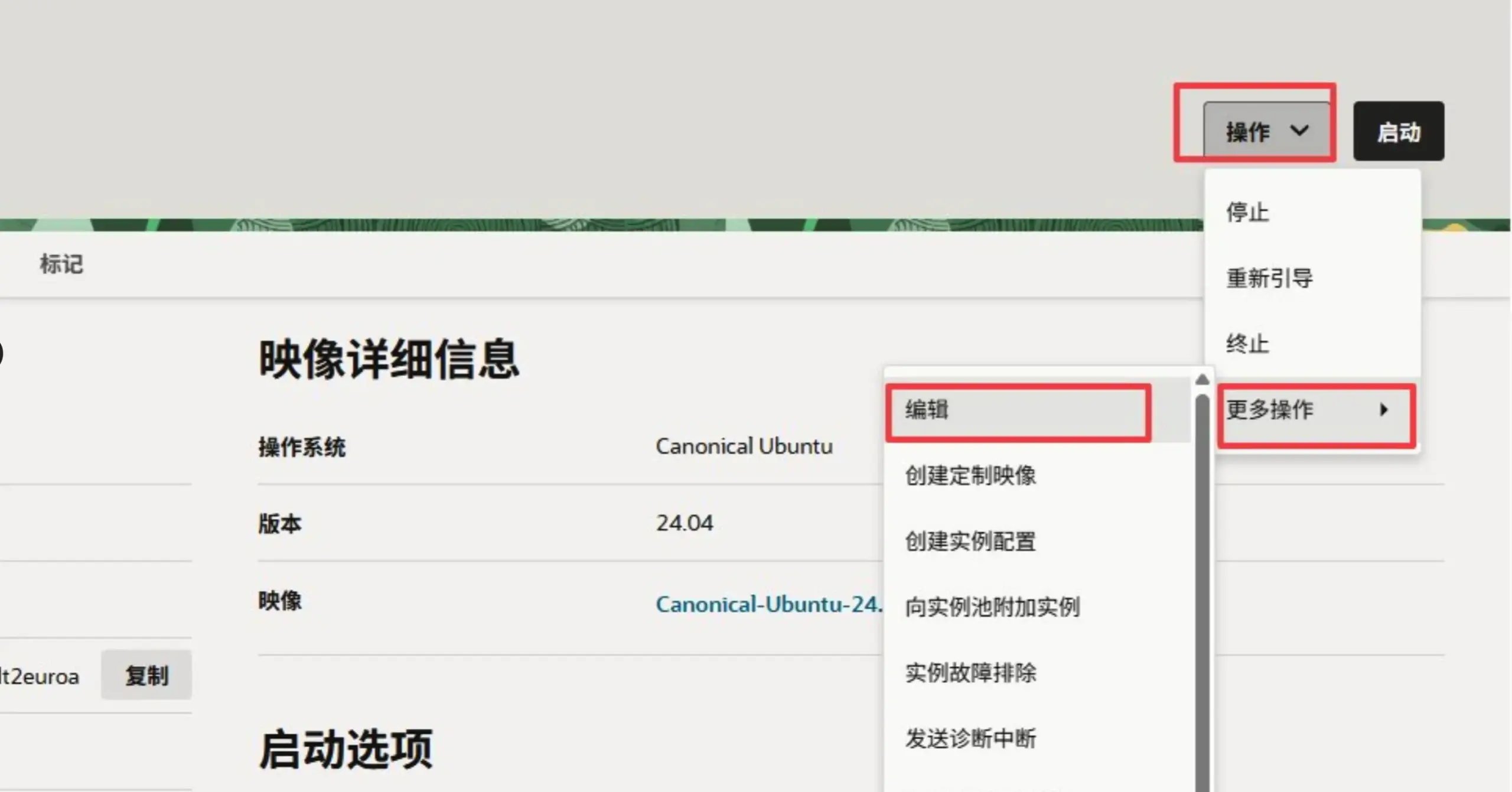Choose 创建定制映像 from the submenu

pyautogui.click(x=1037, y=475)
